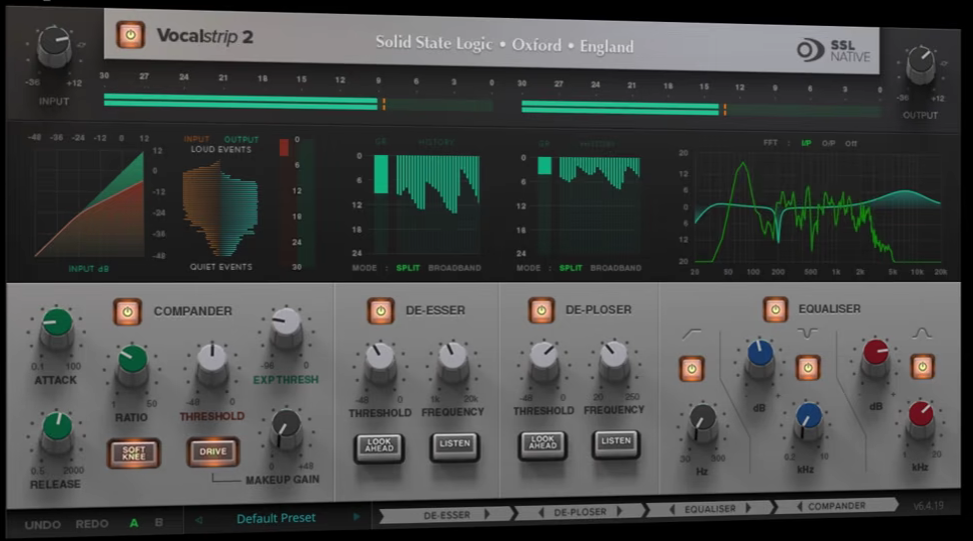
Task: Click the version number v6.4.19
Action: 928,506
